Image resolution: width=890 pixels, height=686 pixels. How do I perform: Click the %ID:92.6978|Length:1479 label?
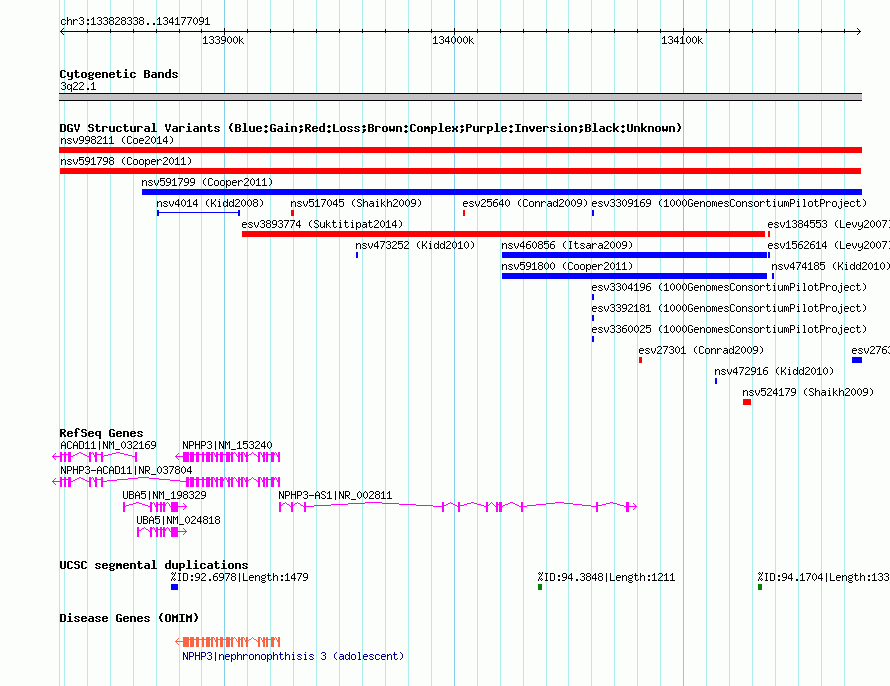click(x=240, y=578)
